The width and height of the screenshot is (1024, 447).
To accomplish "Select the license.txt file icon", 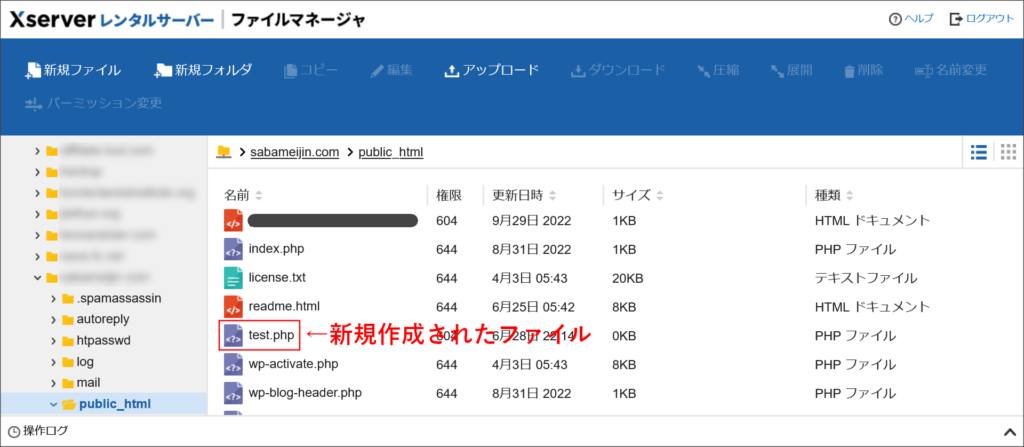I will coord(233,278).
